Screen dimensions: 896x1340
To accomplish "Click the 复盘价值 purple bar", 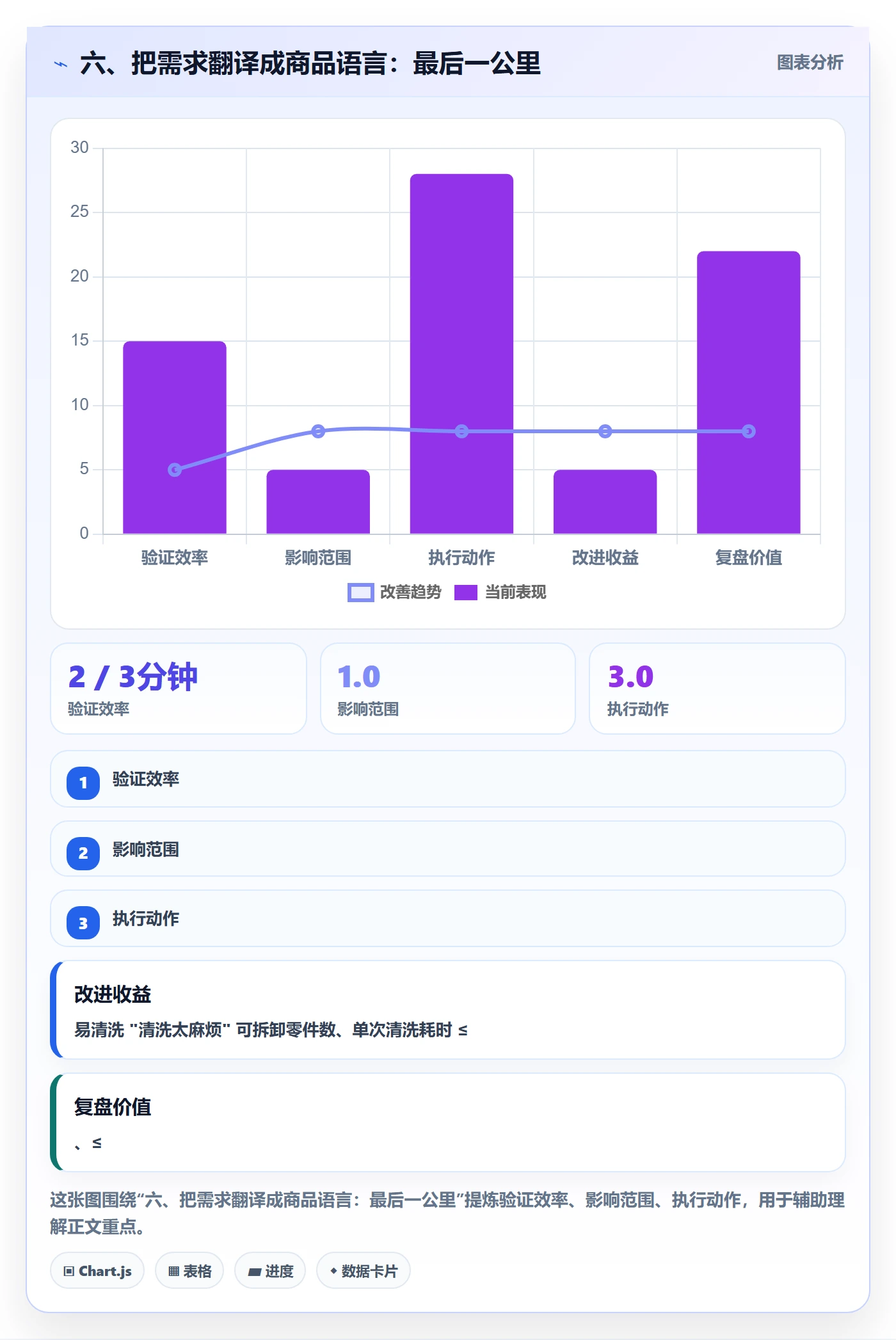I will pos(749,392).
